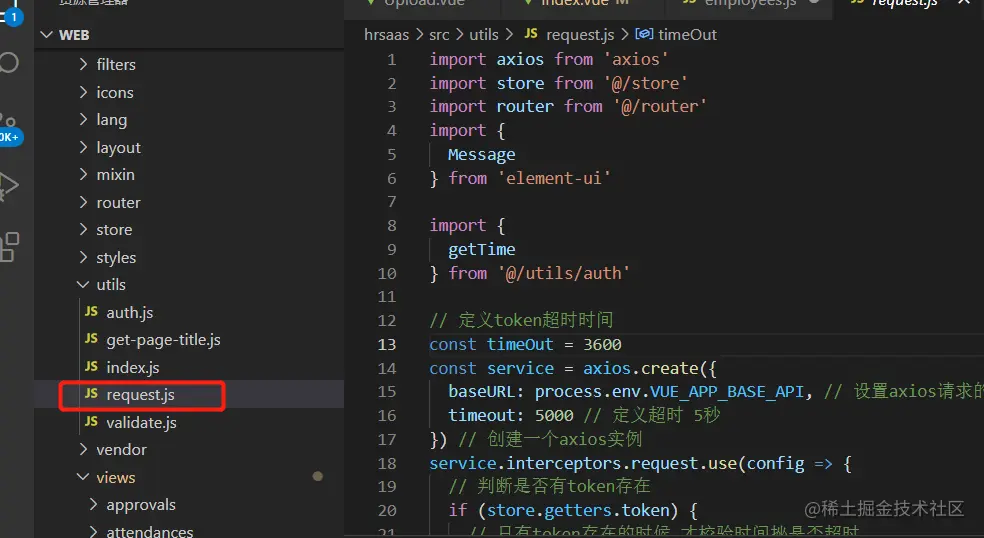Expand the store folder chevron
This screenshot has height=538, width=984.
[x=83, y=230]
